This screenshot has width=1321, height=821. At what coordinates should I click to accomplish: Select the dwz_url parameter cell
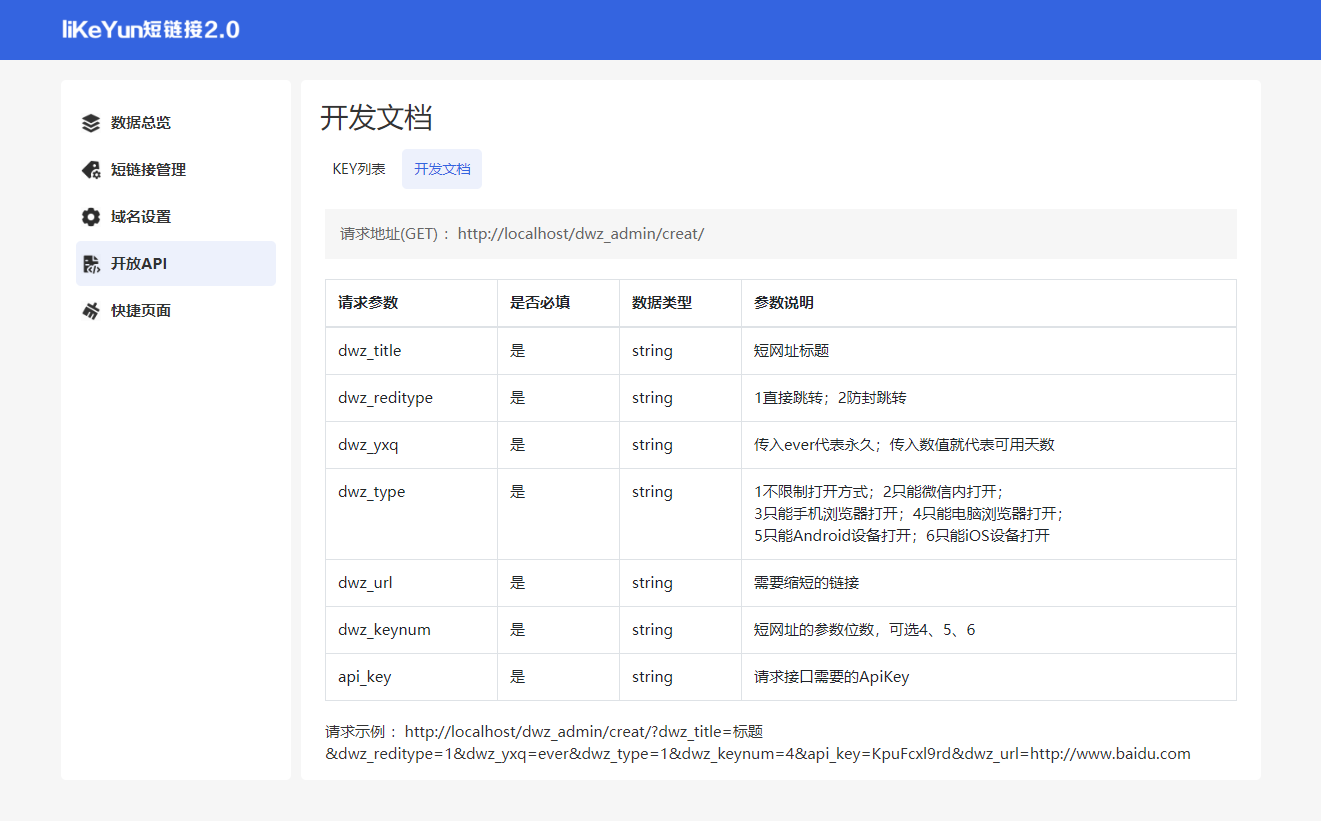366,582
